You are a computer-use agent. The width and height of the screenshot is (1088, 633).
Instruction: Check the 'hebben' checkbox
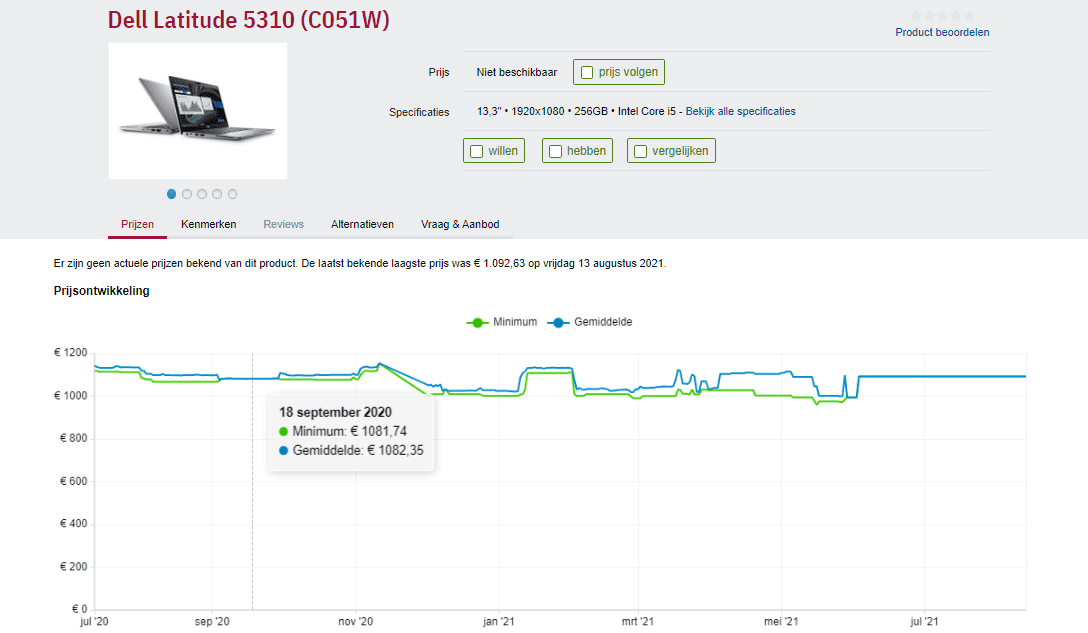[556, 151]
